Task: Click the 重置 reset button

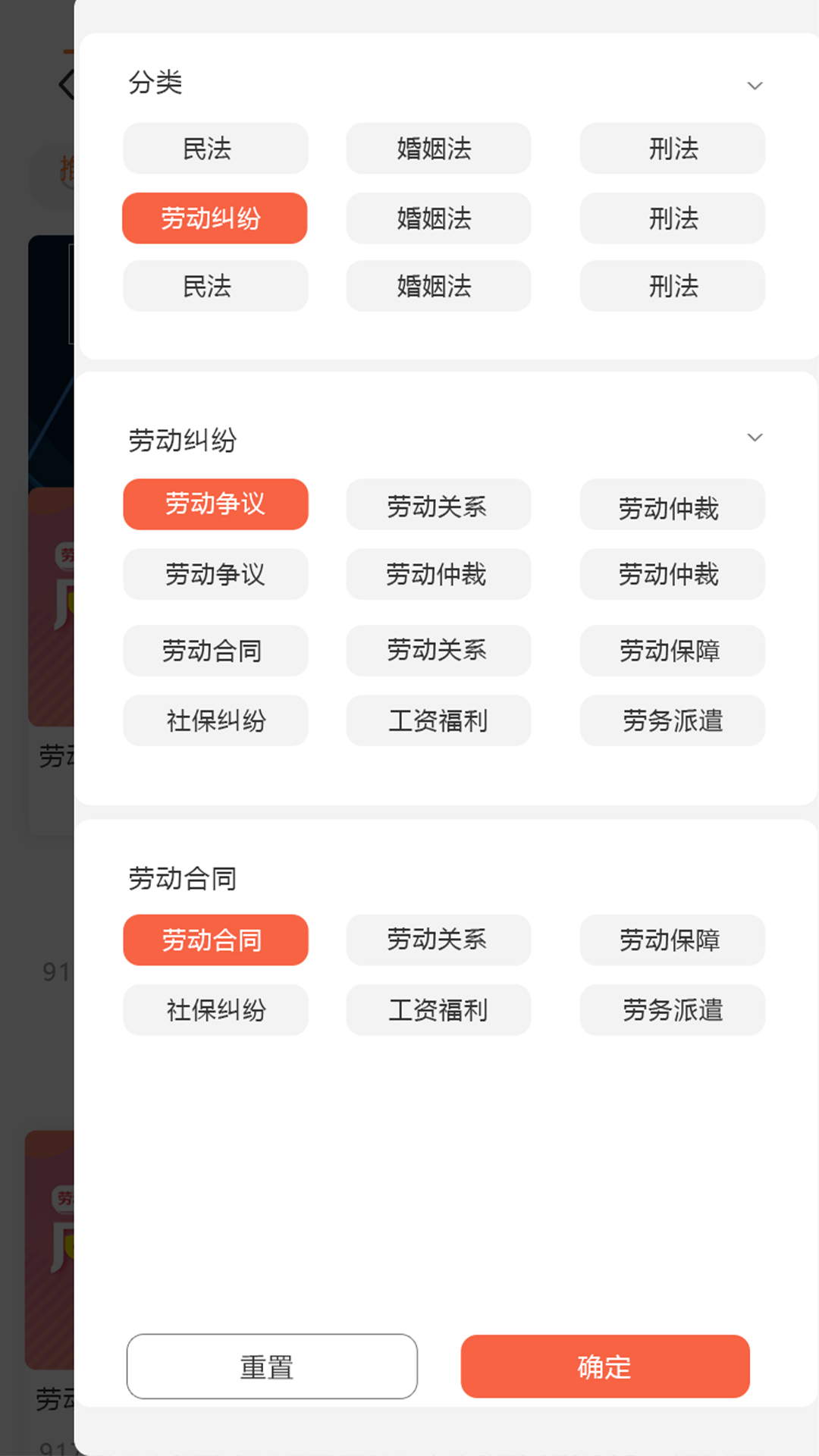Action: [x=272, y=1367]
